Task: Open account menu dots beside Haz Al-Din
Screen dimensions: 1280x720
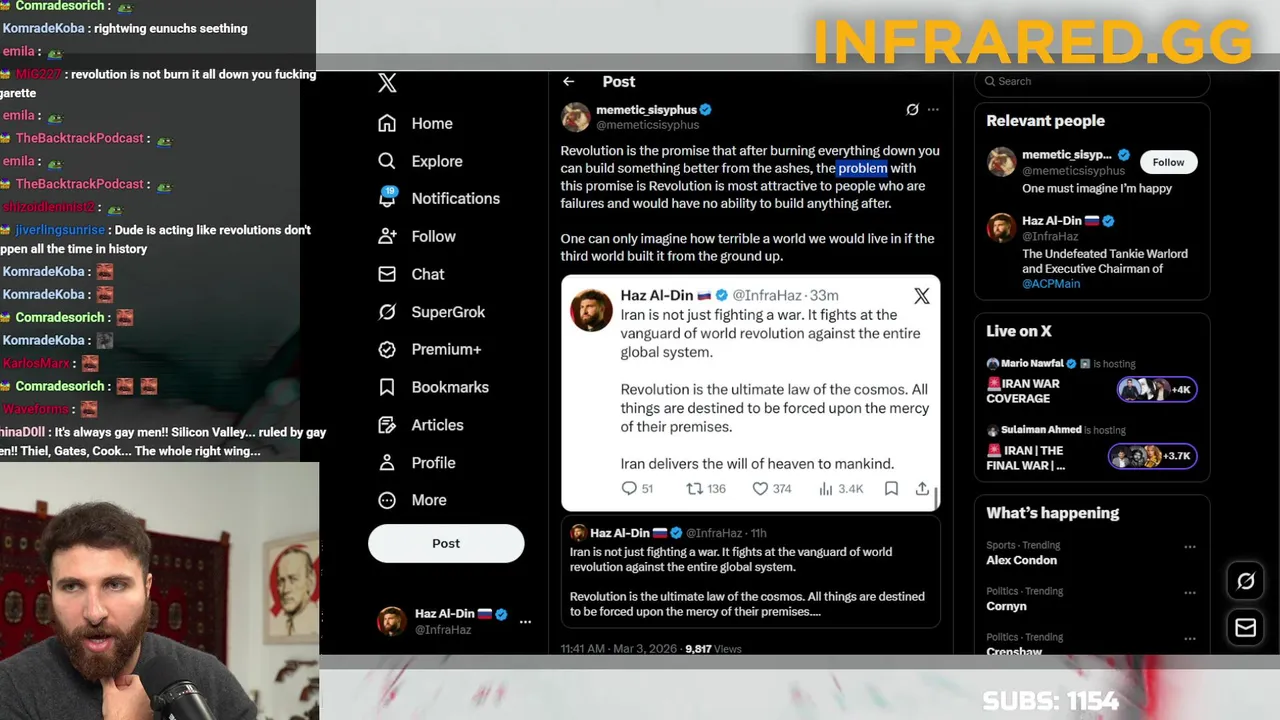Action: pos(525,622)
